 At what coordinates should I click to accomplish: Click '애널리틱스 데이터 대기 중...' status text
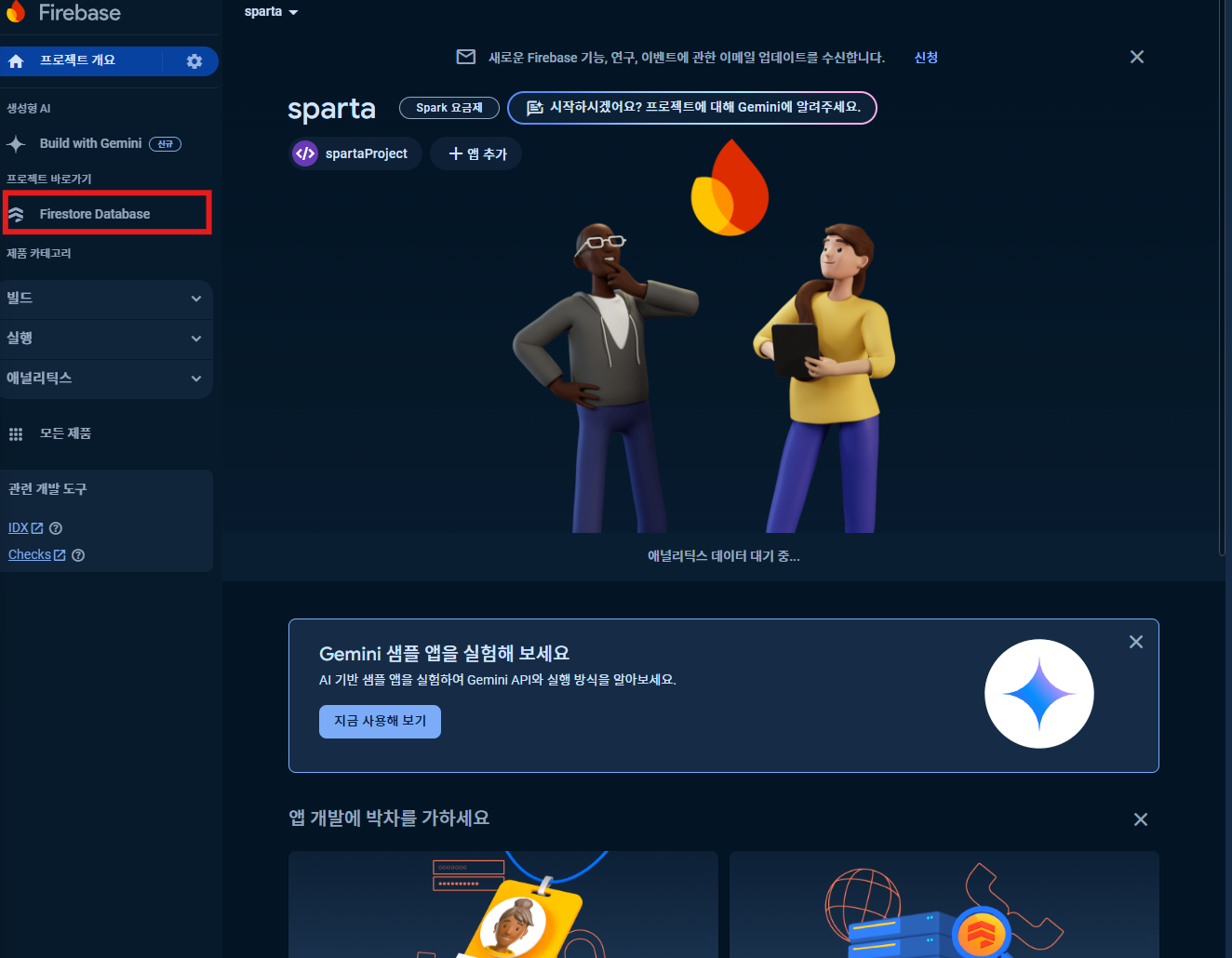tap(724, 556)
